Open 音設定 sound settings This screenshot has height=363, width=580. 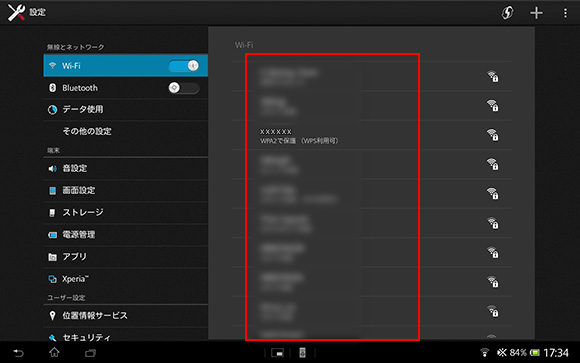pyautogui.click(x=125, y=168)
